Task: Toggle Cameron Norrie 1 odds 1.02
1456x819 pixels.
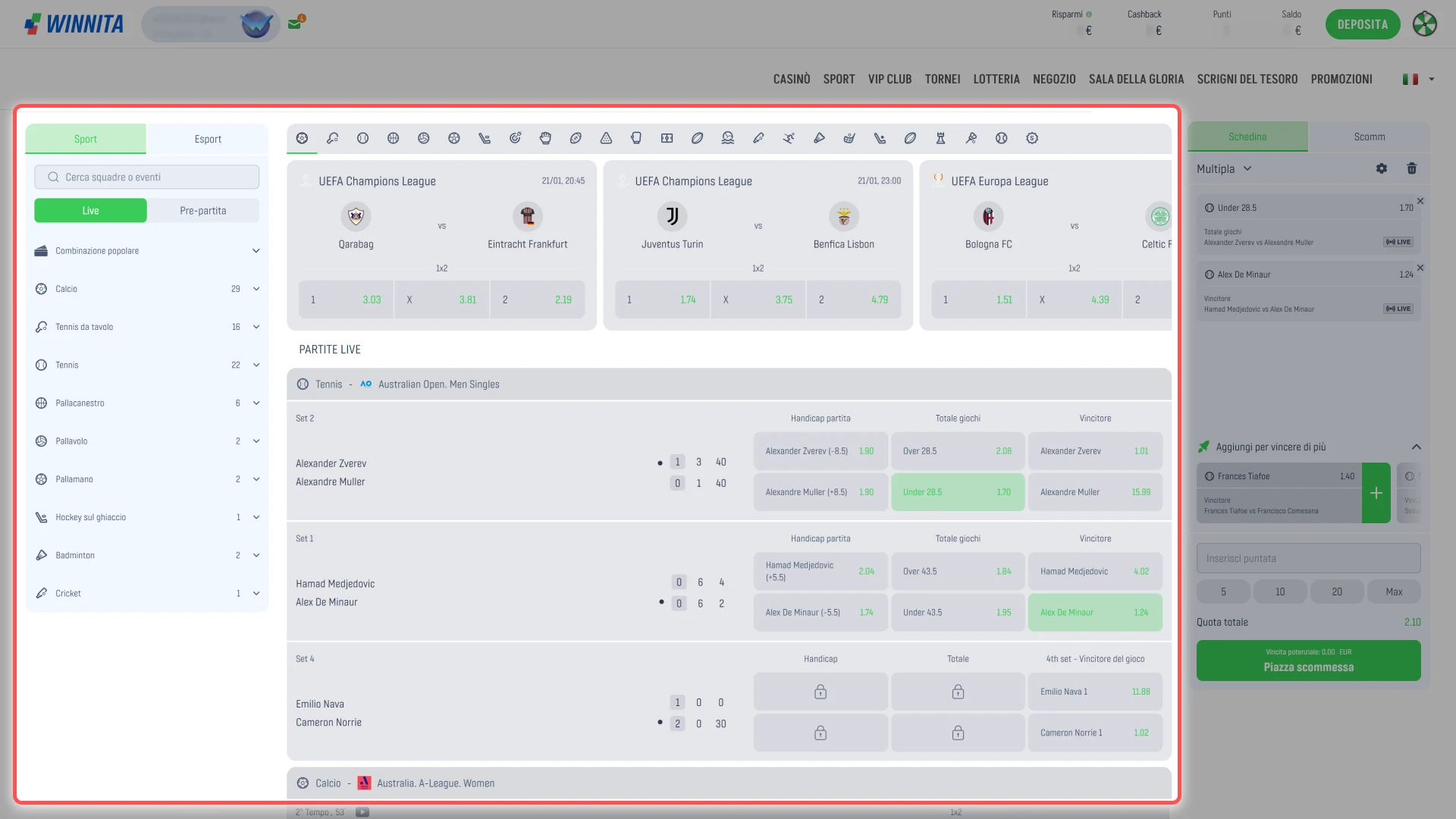Action: click(1095, 733)
